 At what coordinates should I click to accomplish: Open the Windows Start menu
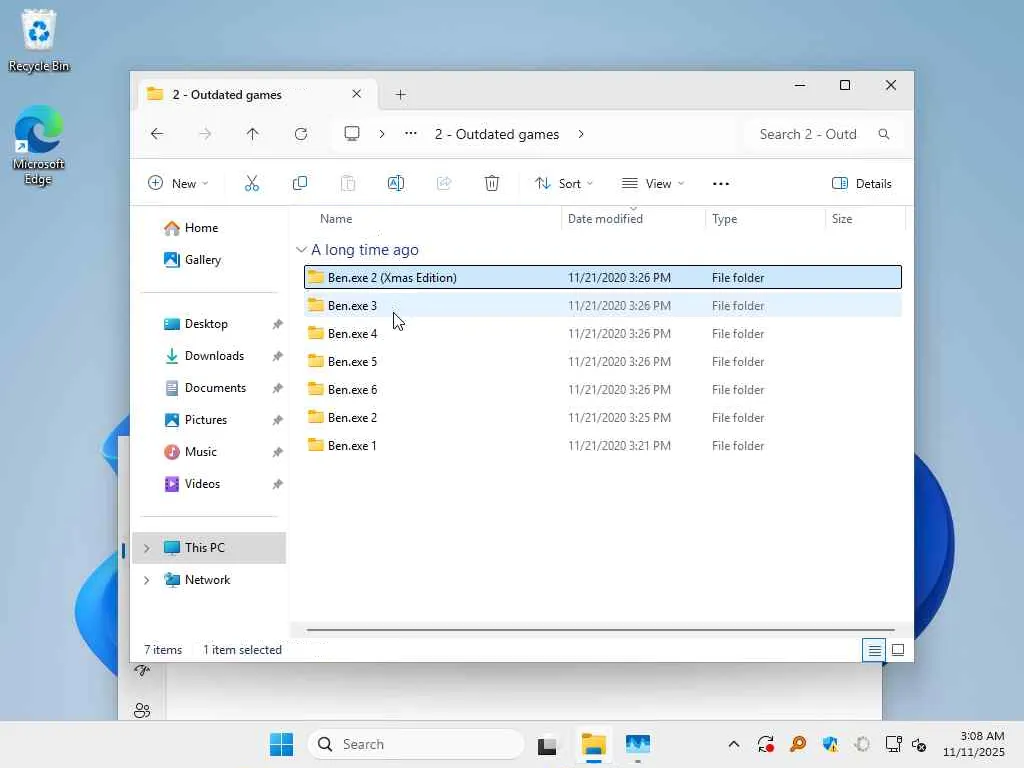coord(281,744)
